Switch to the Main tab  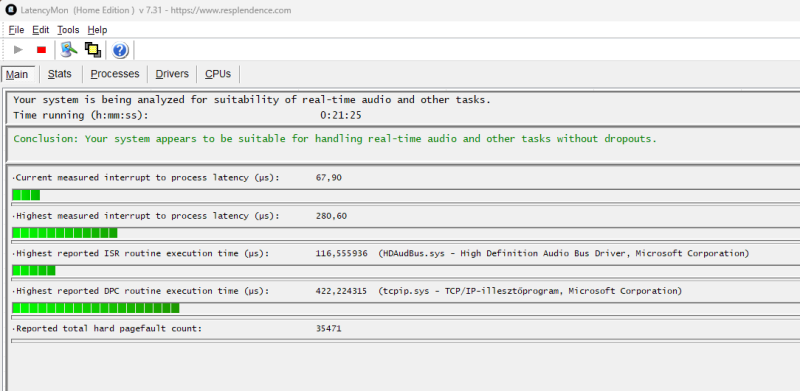click(x=17, y=74)
